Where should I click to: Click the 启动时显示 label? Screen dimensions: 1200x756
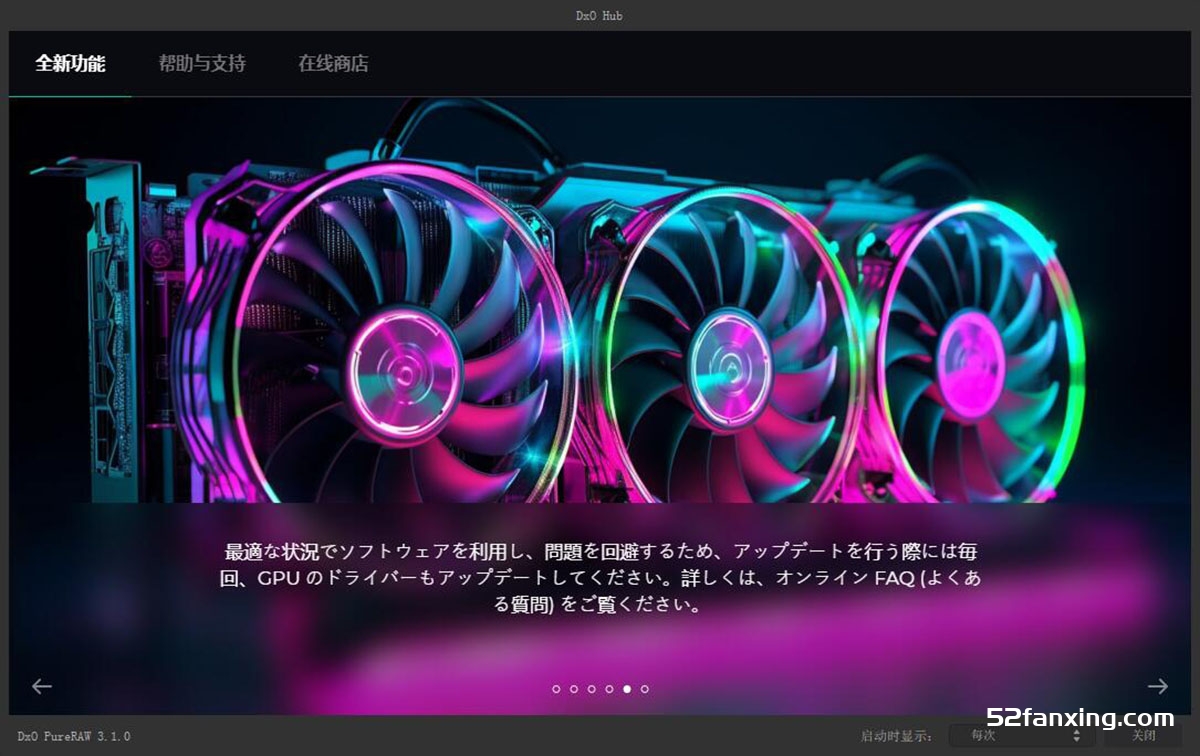897,736
